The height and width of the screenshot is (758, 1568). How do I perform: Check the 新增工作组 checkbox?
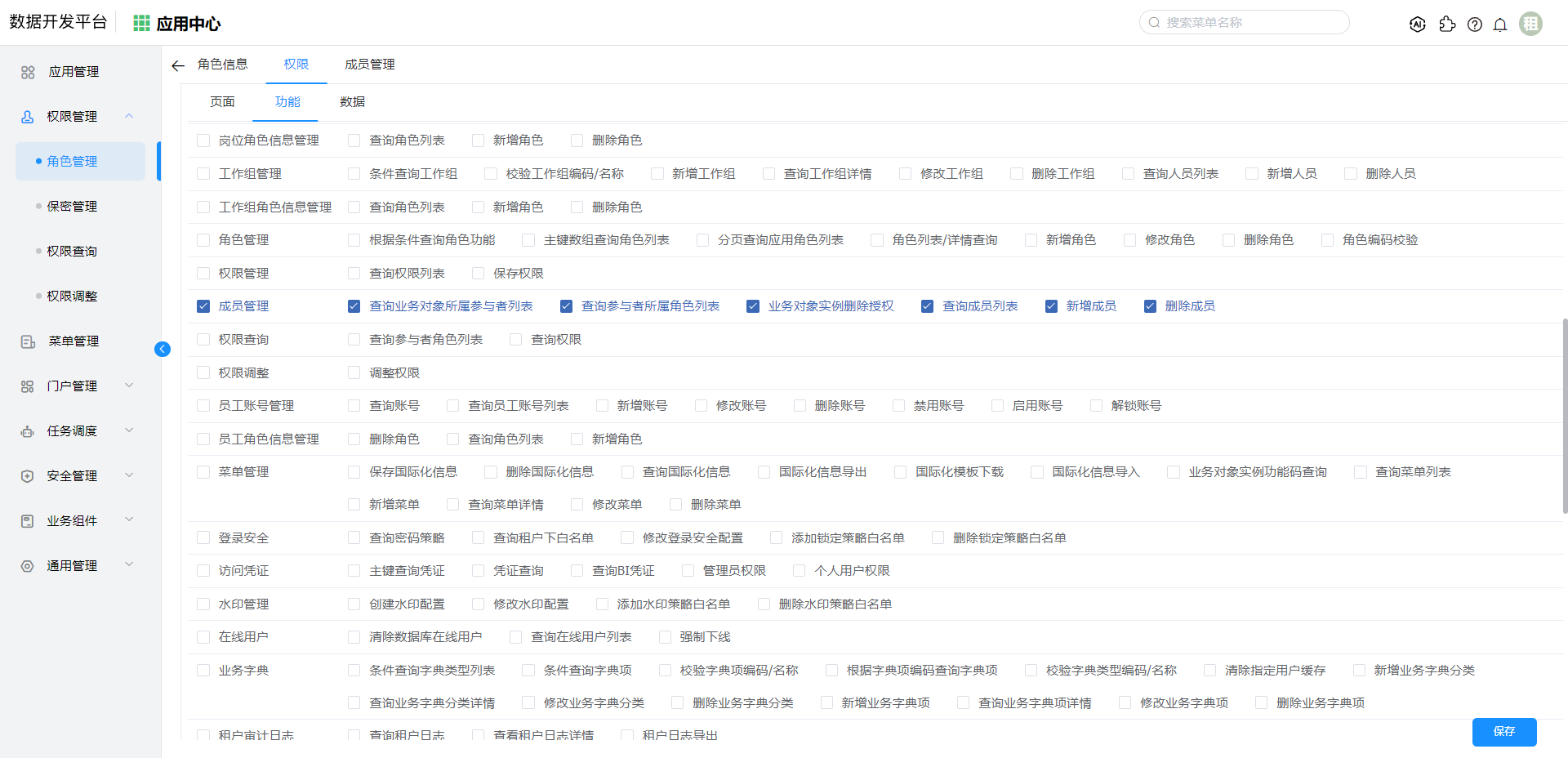[657, 174]
